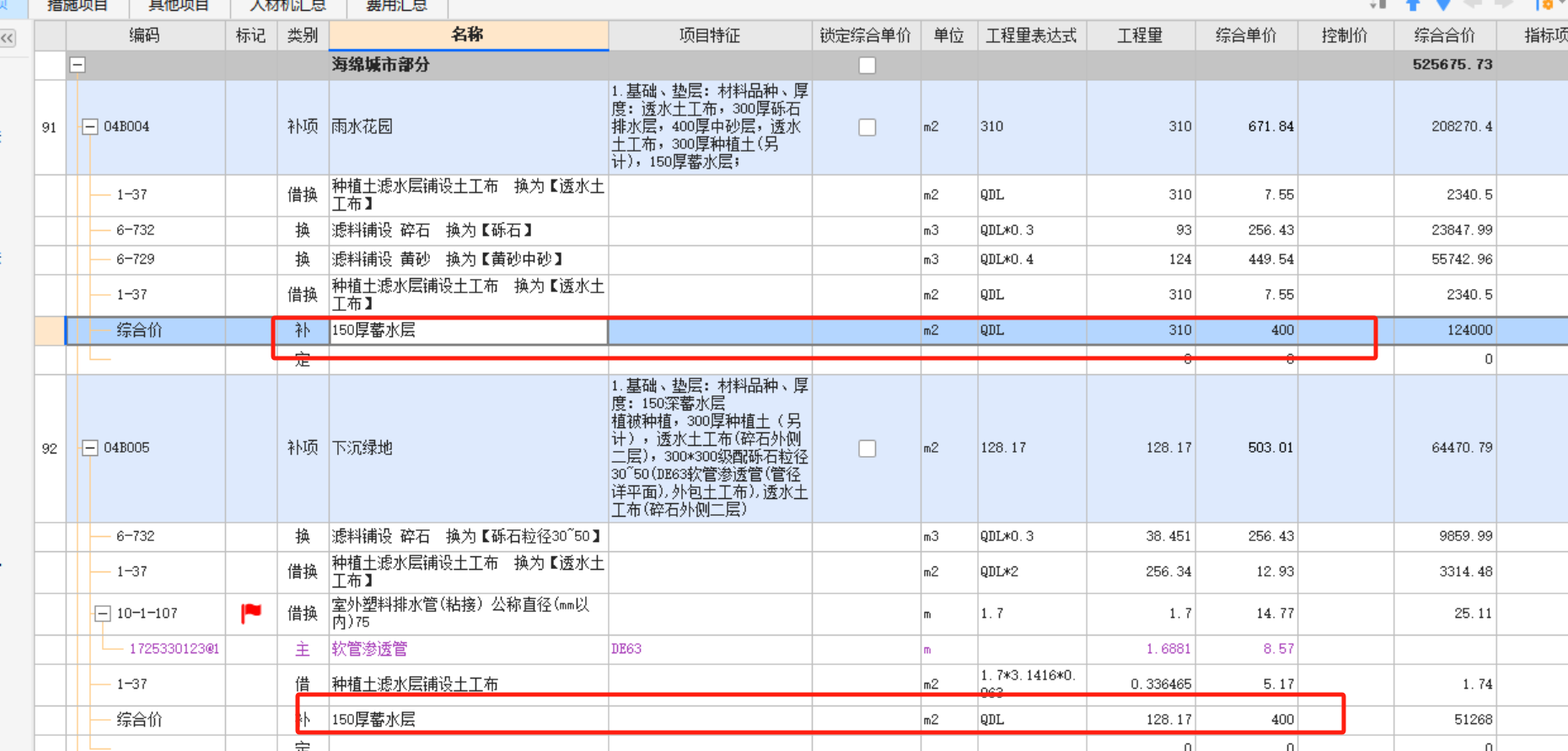The image size is (1568, 751).
Task: Collapse the left panel with double-chevron button
Action: click(8, 38)
